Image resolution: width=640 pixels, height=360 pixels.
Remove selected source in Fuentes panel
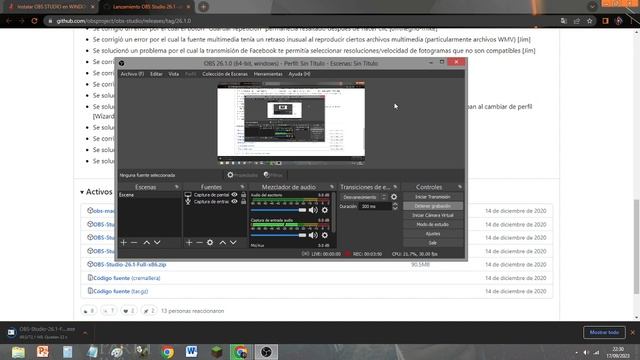(199, 242)
